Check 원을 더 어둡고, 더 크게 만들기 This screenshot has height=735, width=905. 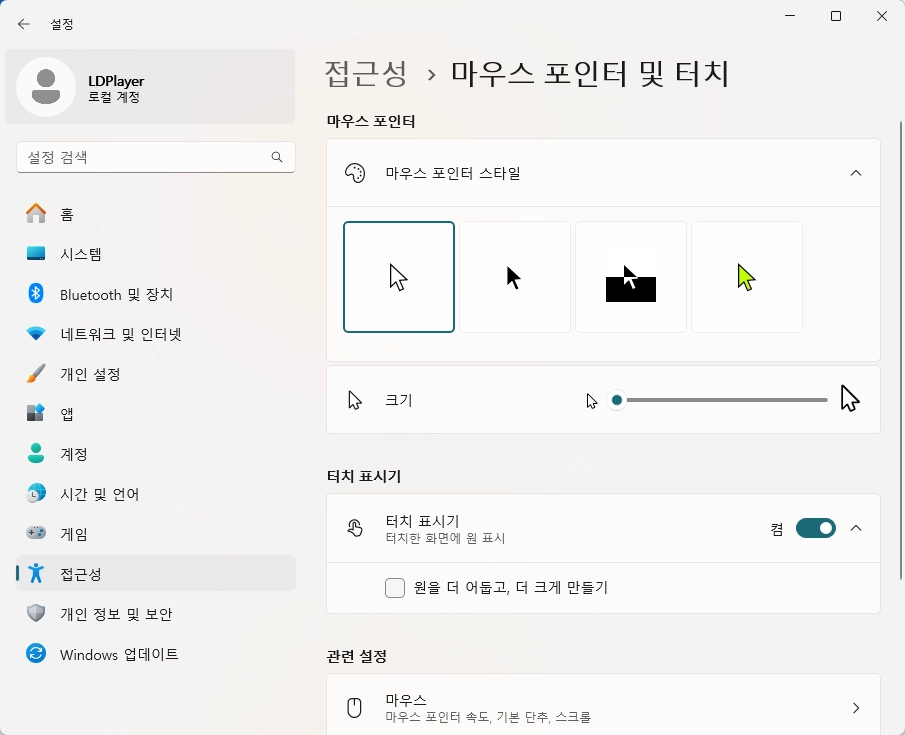395,588
